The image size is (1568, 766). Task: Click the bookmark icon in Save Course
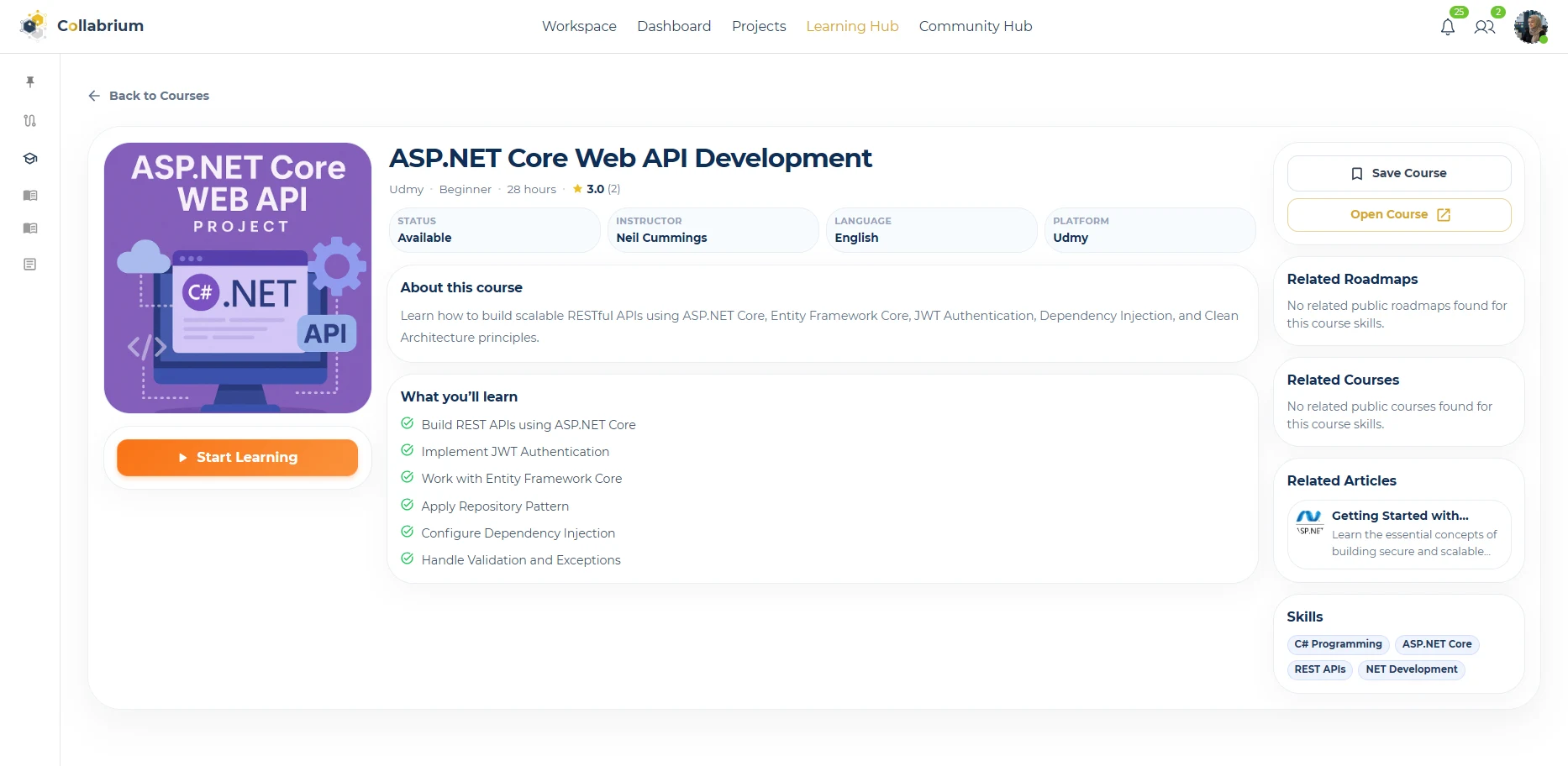(1357, 174)
